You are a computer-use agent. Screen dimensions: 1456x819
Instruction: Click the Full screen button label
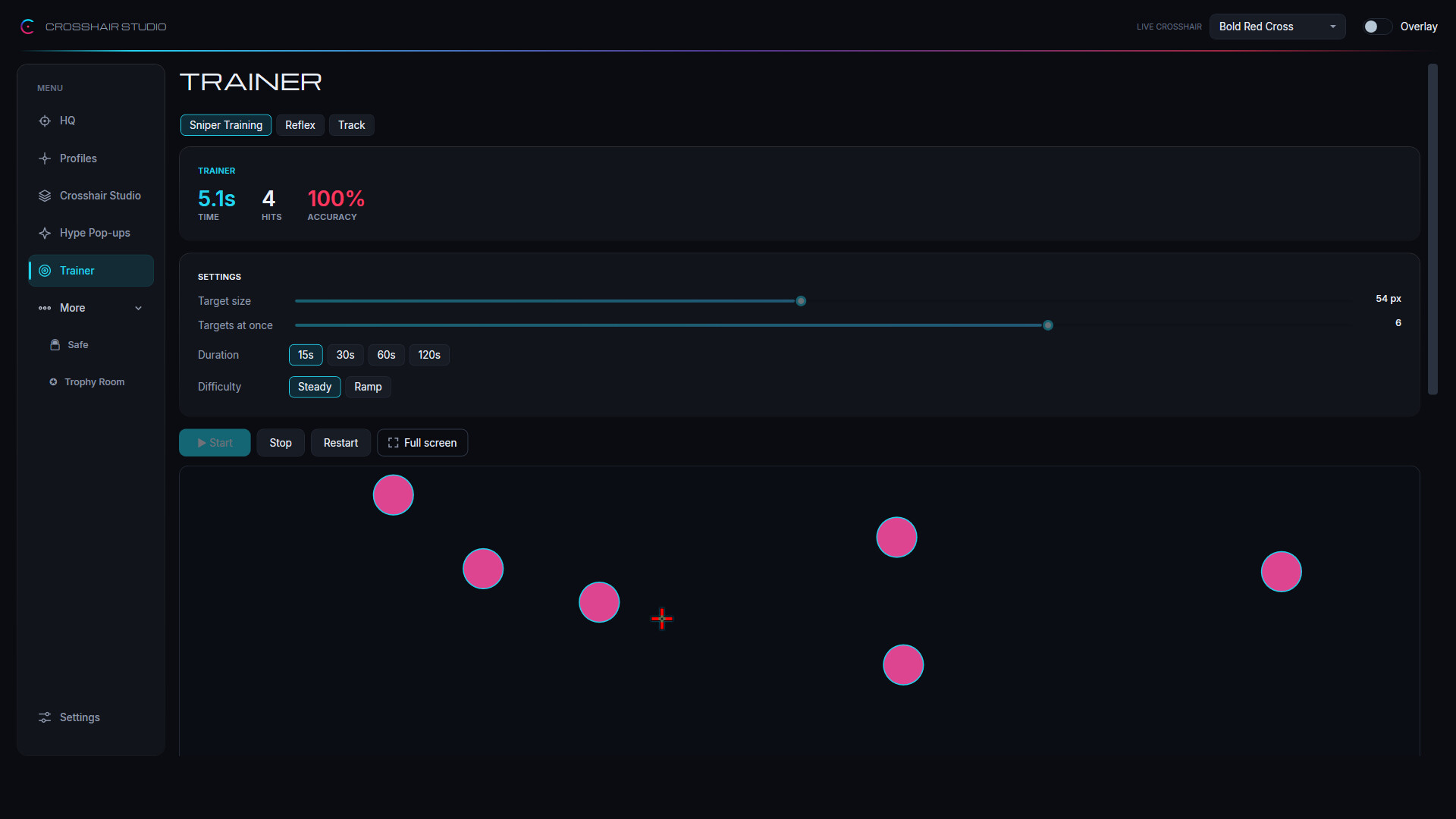[430, 443]
